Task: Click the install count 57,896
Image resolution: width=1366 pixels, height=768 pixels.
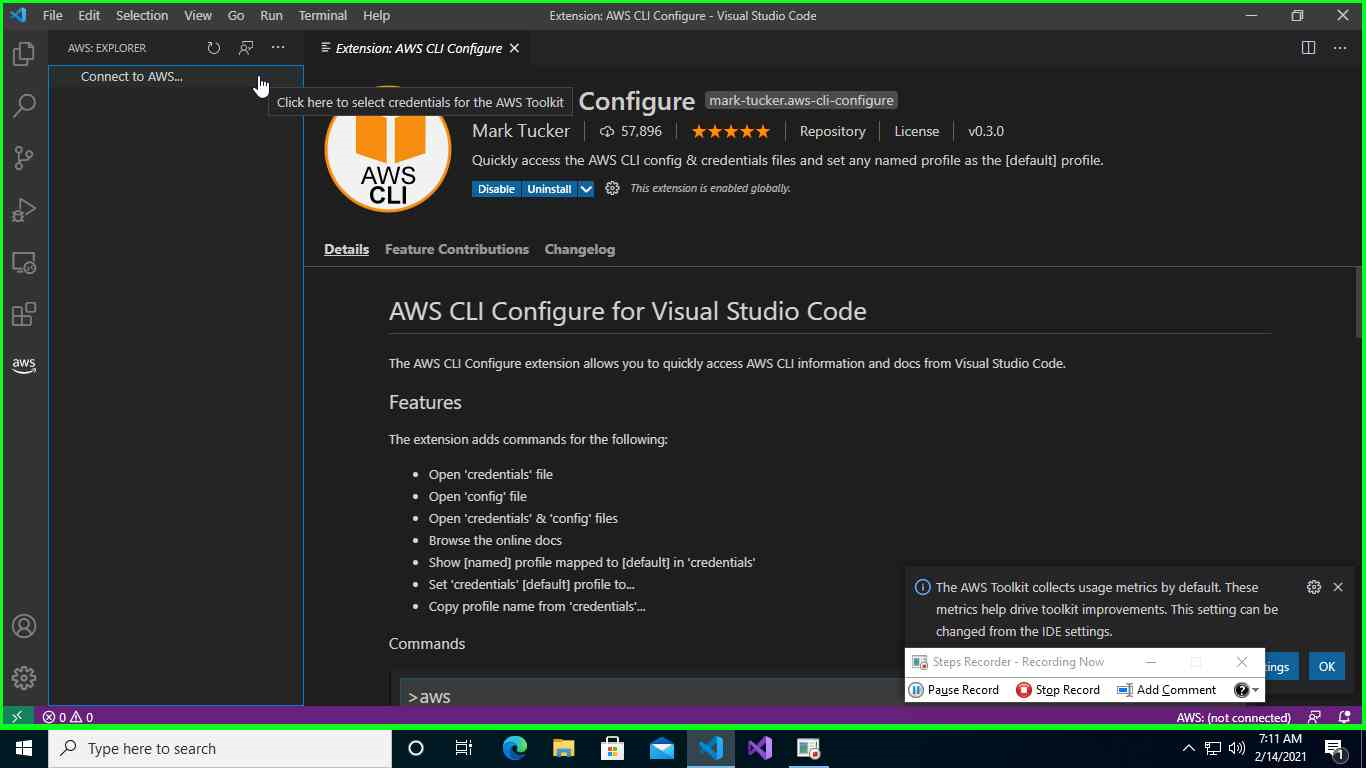Action: click(x=631, y=131)
